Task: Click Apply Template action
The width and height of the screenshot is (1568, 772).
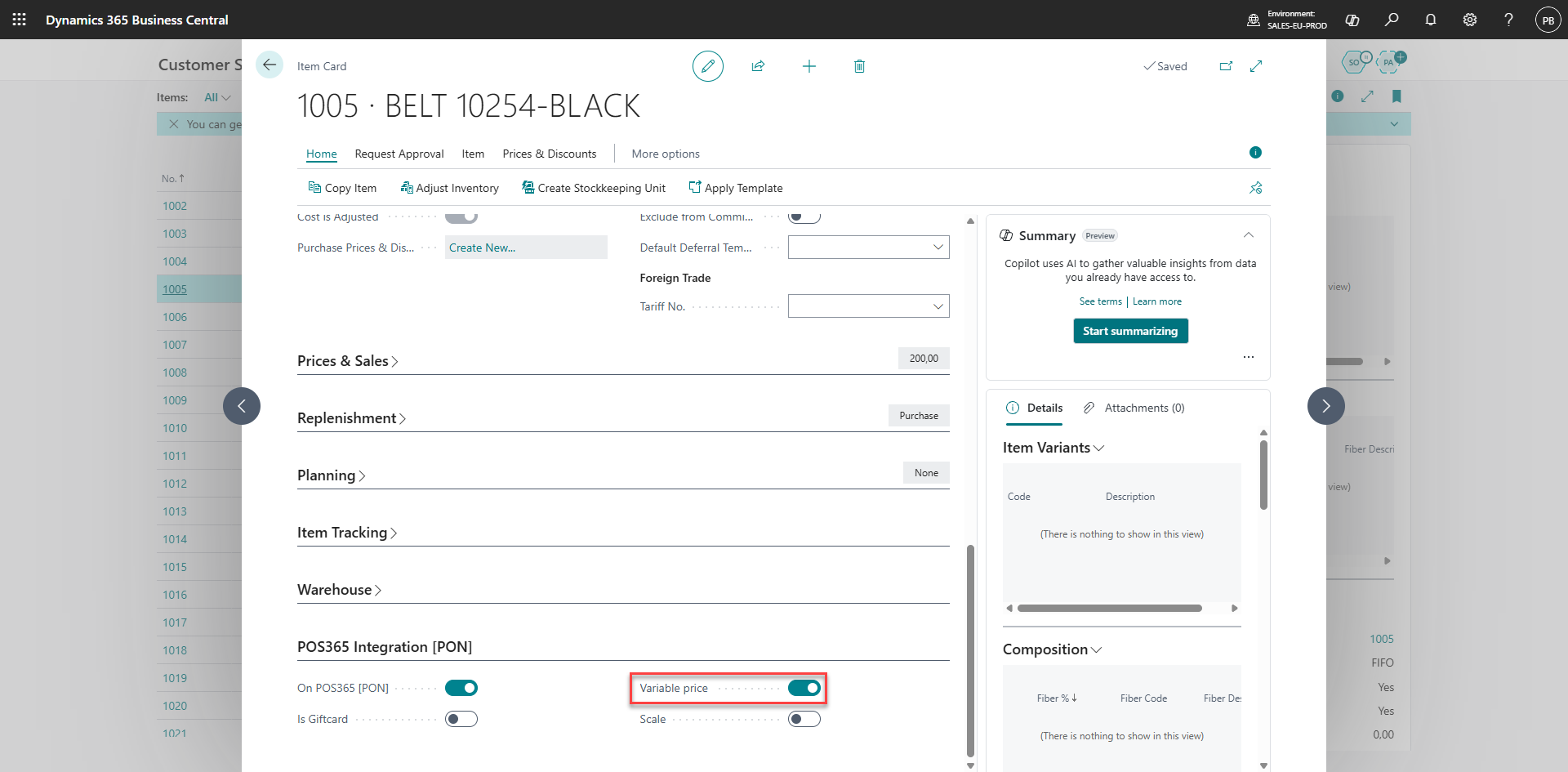Action: click(x=736, y=188)
